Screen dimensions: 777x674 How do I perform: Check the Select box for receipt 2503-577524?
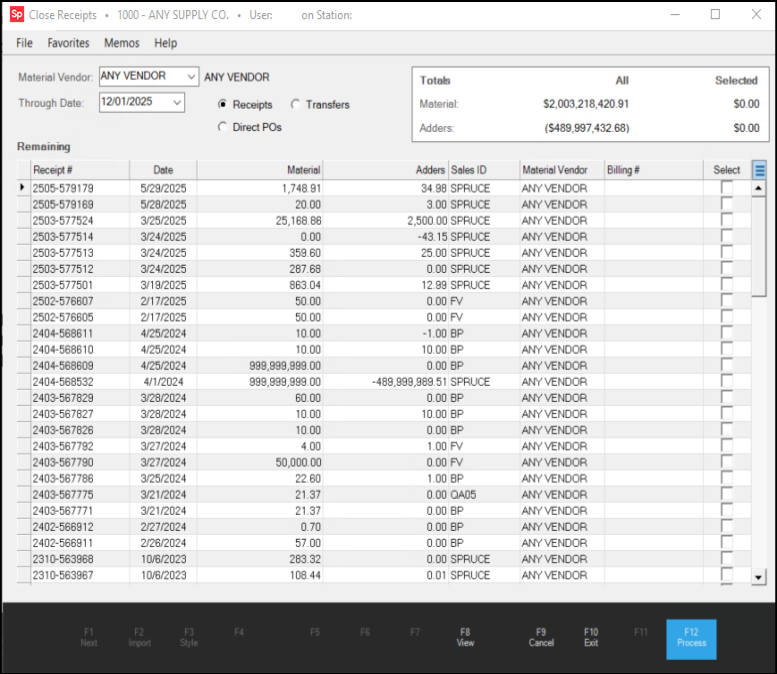[726, 220]
